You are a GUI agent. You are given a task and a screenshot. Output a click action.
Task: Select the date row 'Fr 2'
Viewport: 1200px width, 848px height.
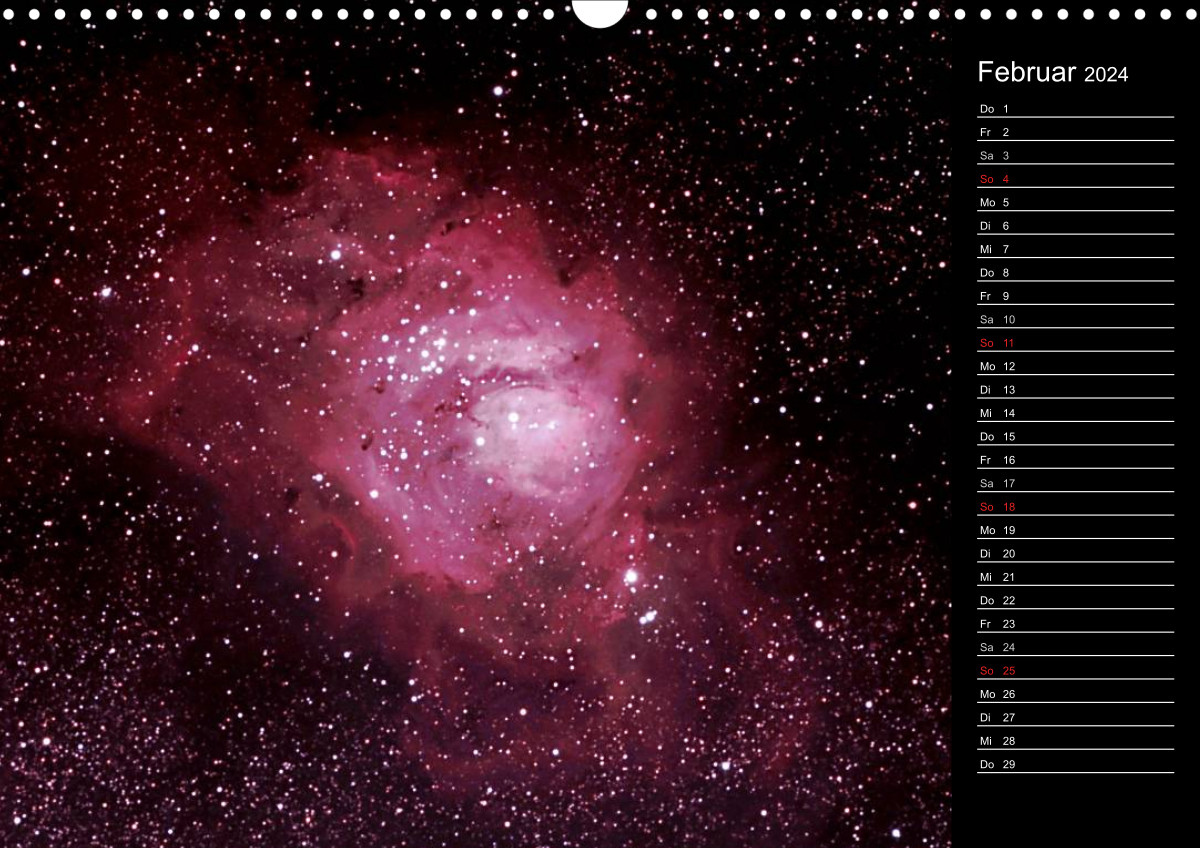click(1075, 130)
